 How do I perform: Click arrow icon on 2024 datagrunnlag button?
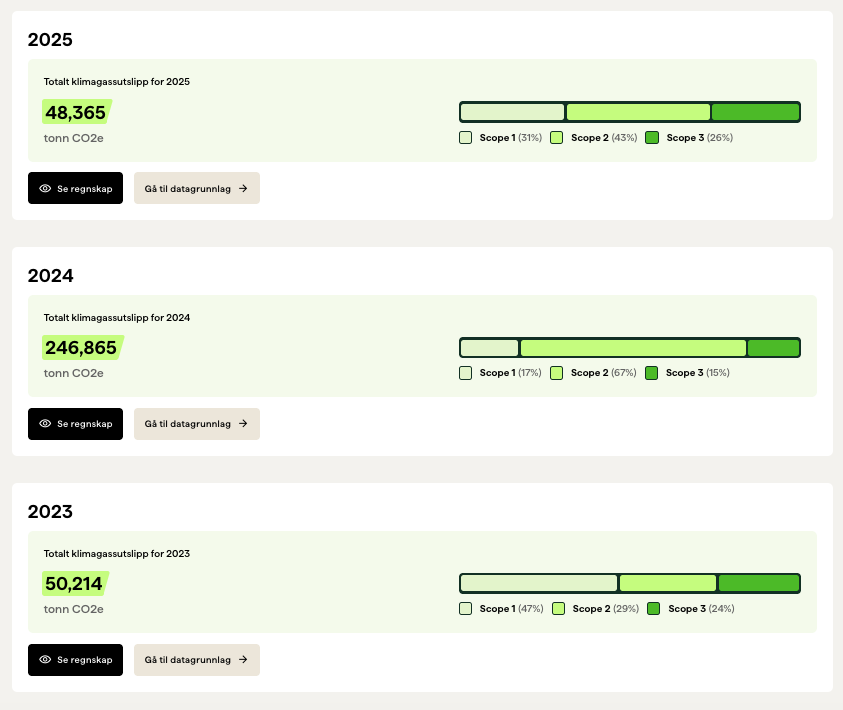(x=243, y=424)
